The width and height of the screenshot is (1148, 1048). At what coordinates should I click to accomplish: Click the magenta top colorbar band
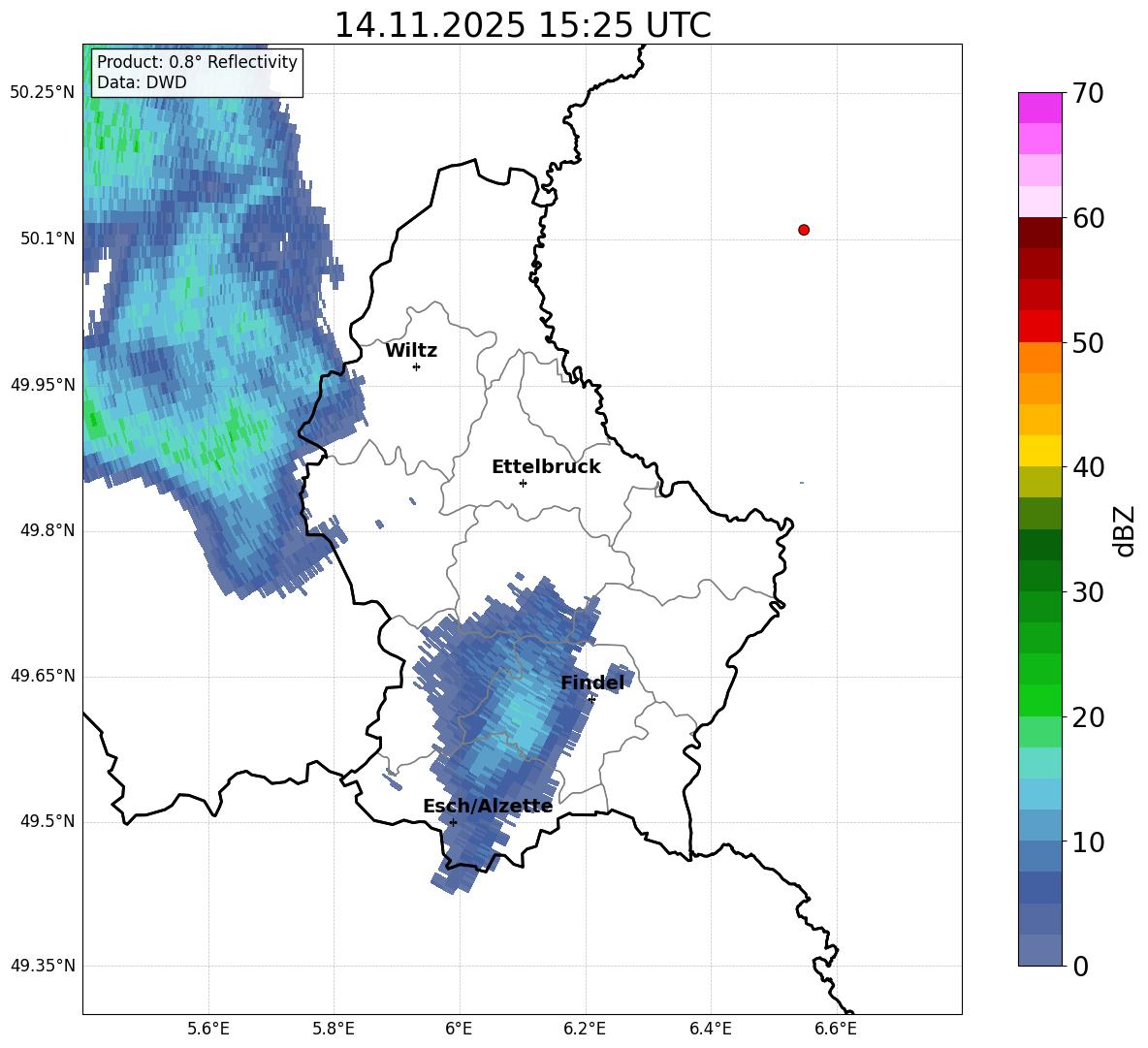click(1039, 108)
